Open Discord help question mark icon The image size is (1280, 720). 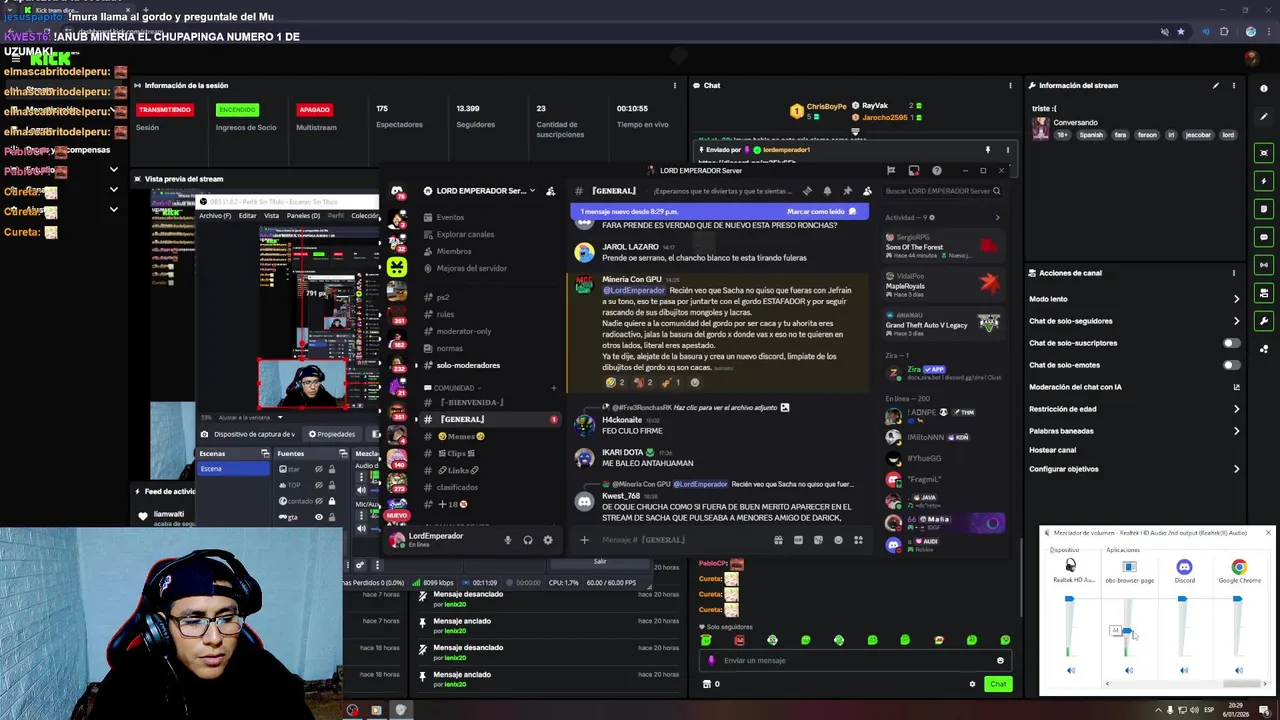(x=936, y=170)
